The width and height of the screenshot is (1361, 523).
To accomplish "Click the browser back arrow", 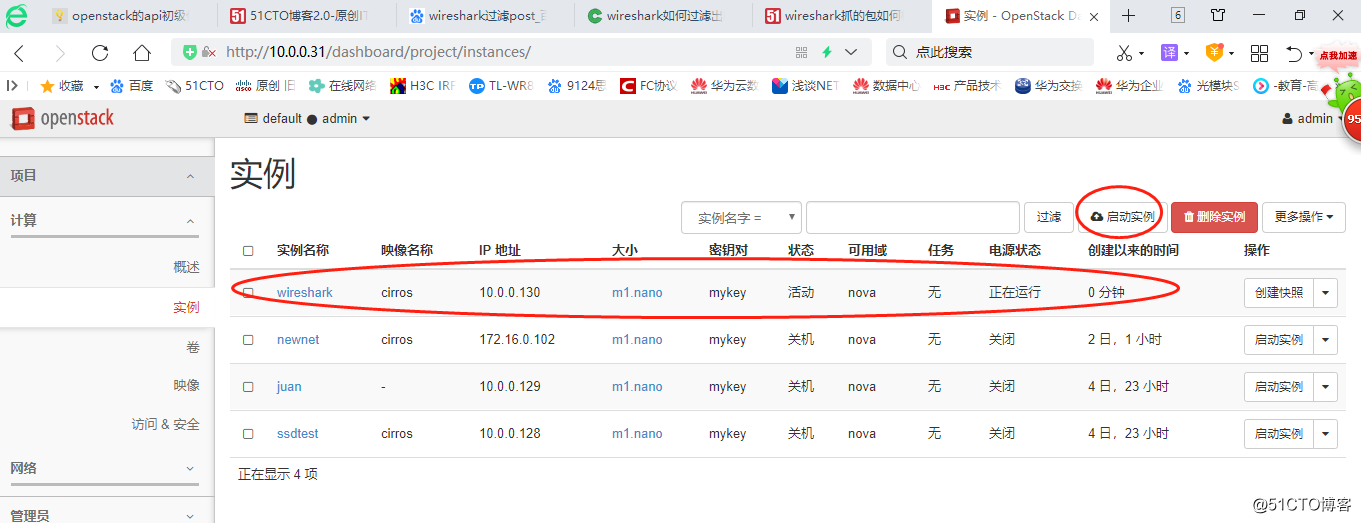I will pyautogui.click(x=19, y=53).
